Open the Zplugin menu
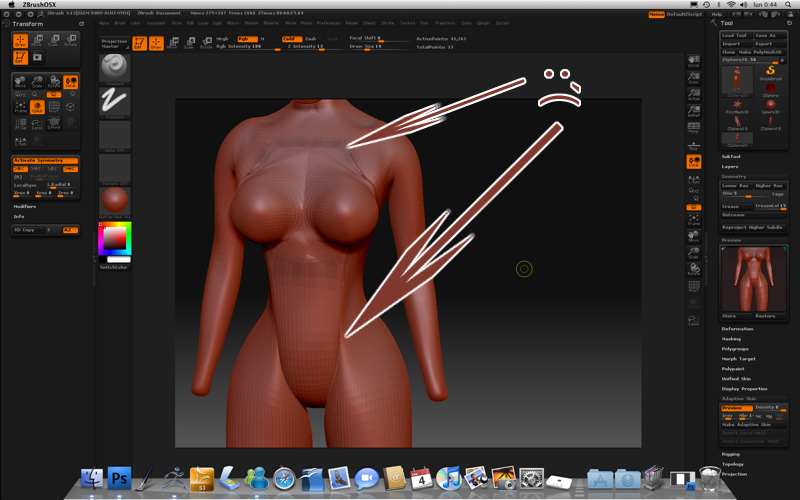Screen dimensions: 800x500 483,23
